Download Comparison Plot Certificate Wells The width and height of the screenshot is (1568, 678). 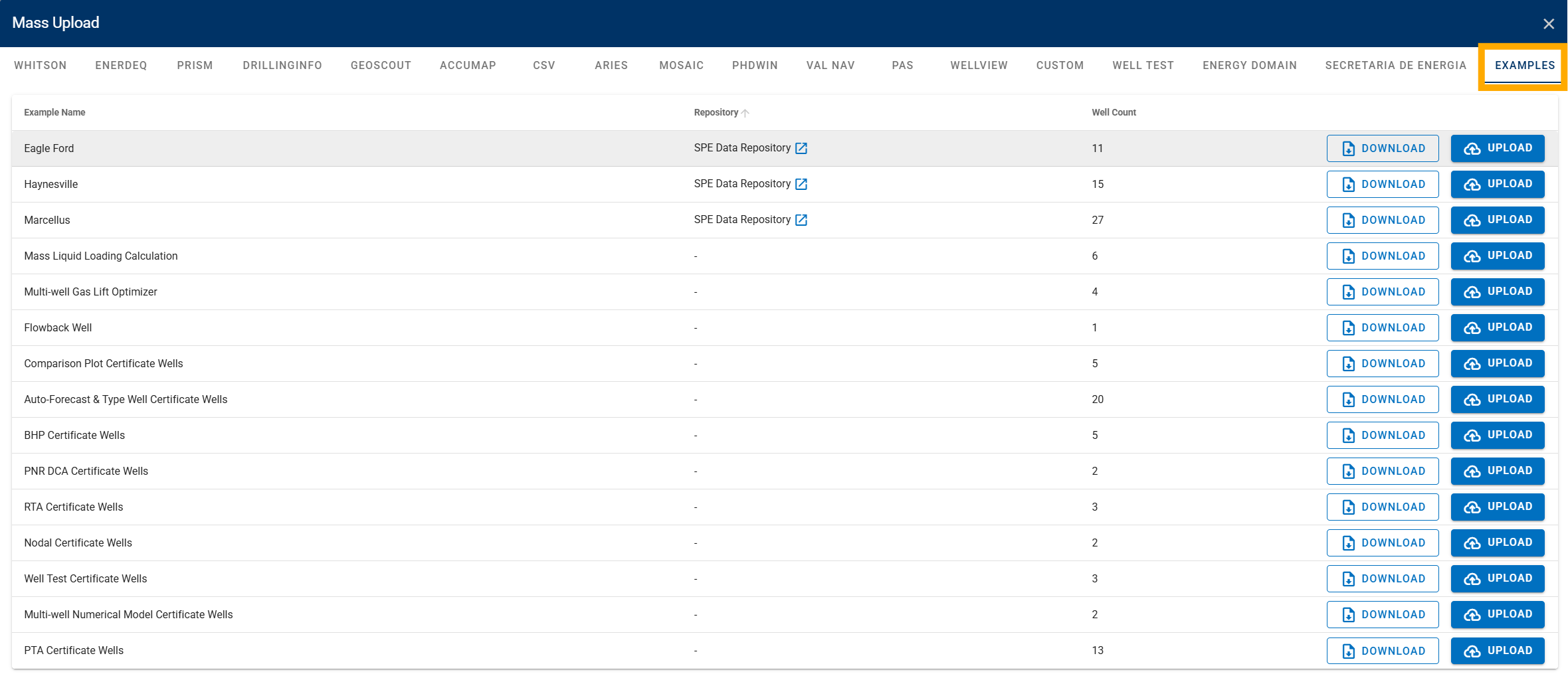click(x=1383, y=363)
